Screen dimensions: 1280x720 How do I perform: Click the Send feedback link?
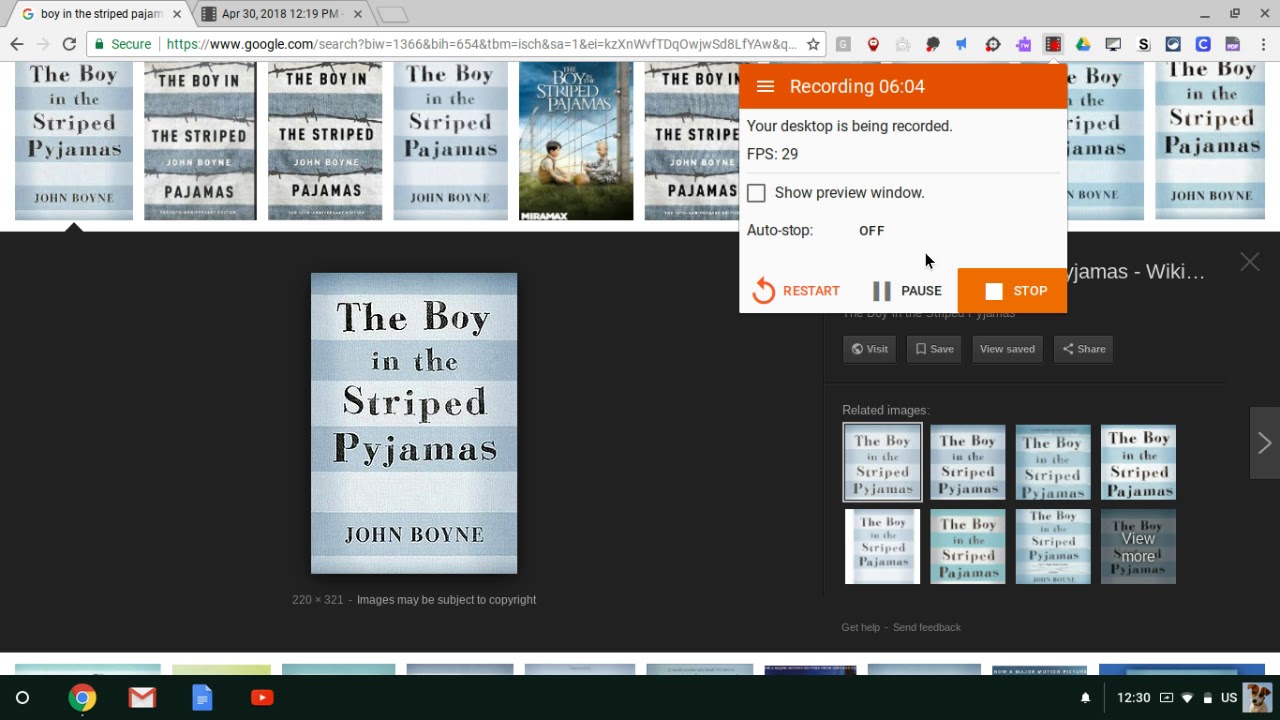[x=926, y=627]
